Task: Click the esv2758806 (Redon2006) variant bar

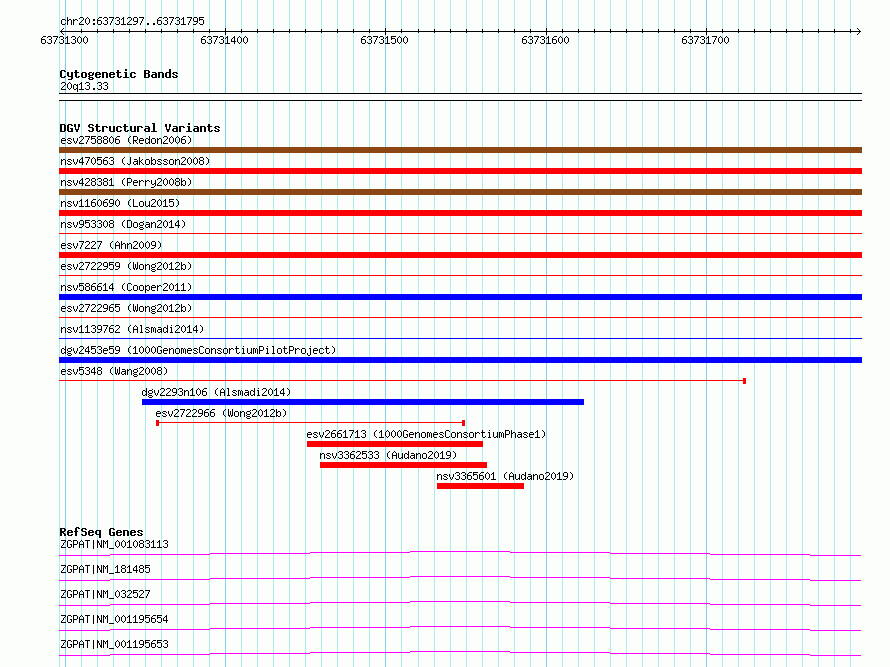Action: tap(460, 150)
